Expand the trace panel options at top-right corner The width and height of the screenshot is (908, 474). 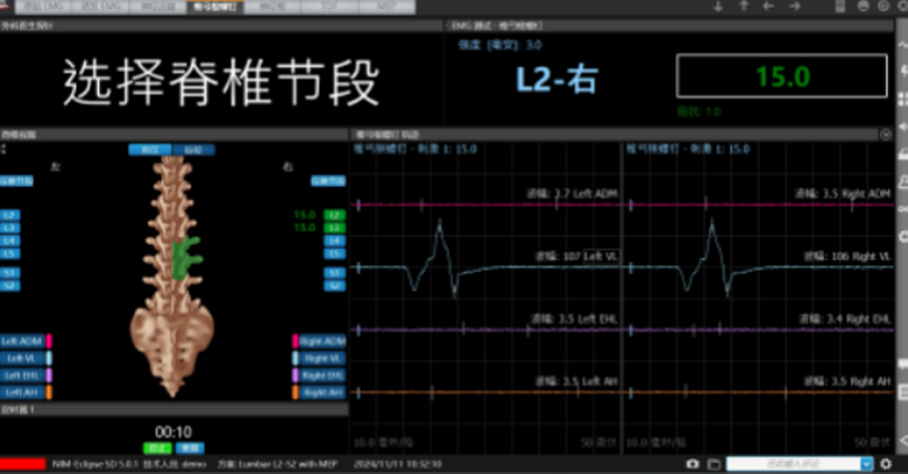[x=885, y=134]
